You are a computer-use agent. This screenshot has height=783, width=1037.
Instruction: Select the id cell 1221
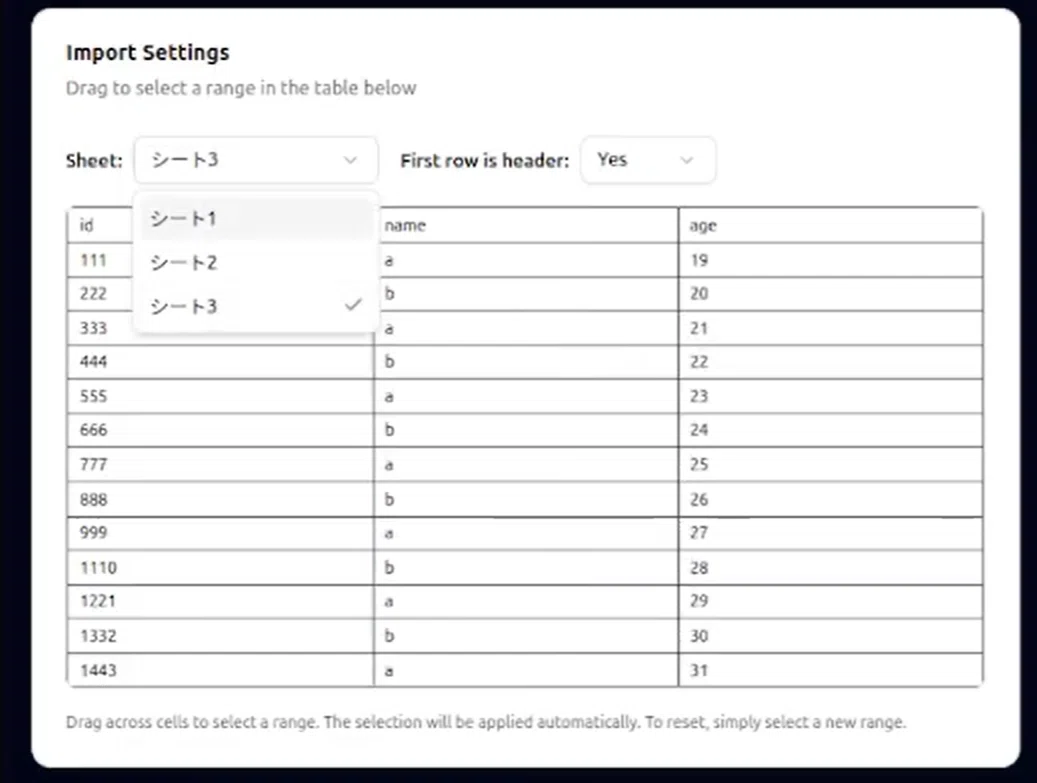(x=220, y=601)
